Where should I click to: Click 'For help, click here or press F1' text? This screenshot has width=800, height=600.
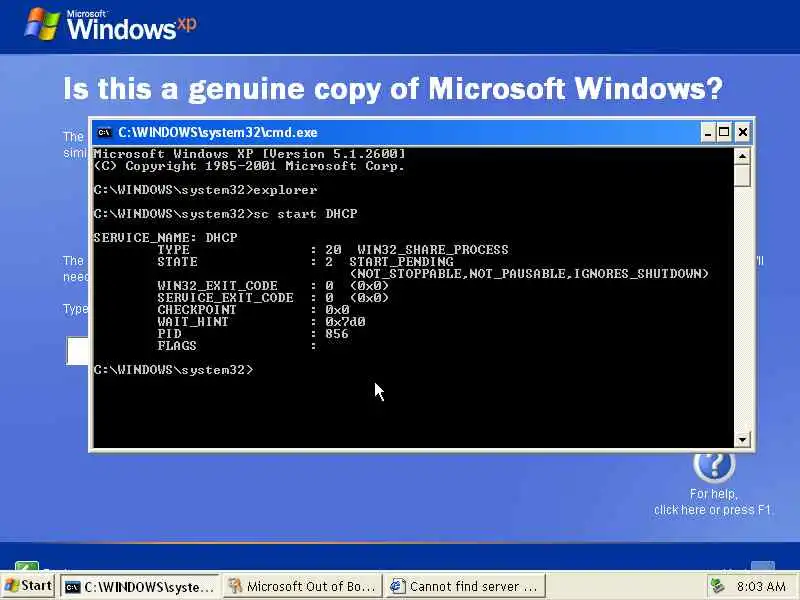tap(713, 502)
